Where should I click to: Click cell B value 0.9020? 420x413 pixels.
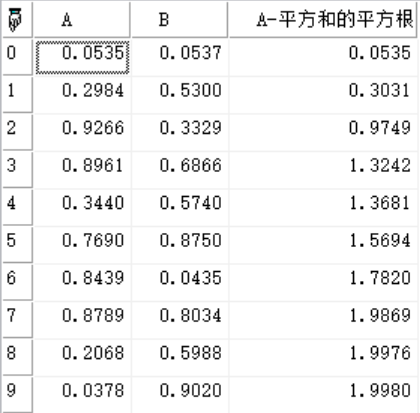(180, 395)
